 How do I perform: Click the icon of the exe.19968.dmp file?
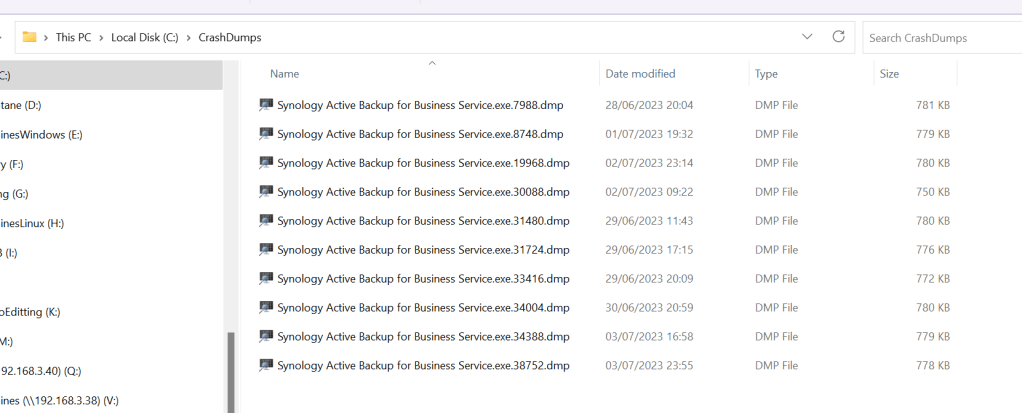[266, 163]
